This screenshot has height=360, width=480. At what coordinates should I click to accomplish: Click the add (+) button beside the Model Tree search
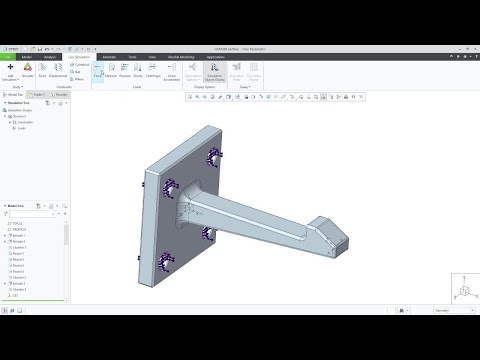click(x=65, y=214)
